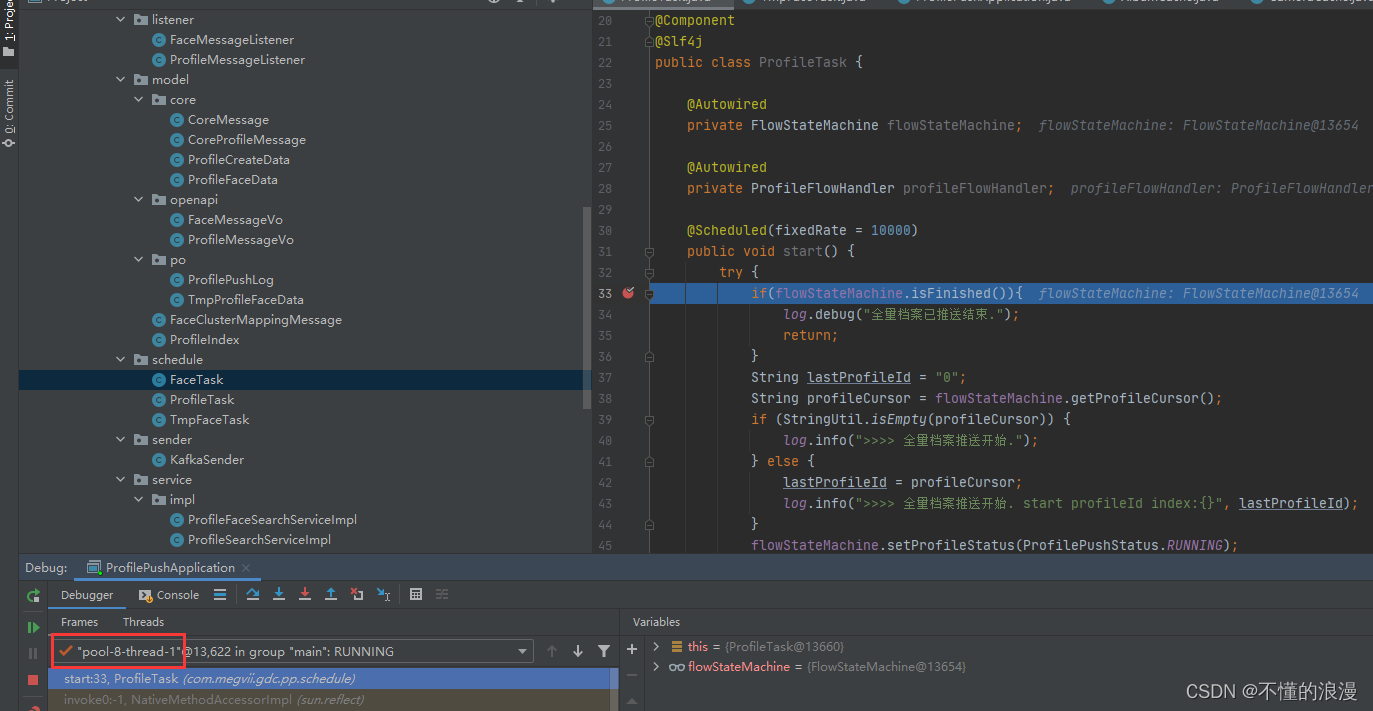The image size is (1373, 711).
Task: Fold the start() method at line 31
Action: click(x=649, y=252)
